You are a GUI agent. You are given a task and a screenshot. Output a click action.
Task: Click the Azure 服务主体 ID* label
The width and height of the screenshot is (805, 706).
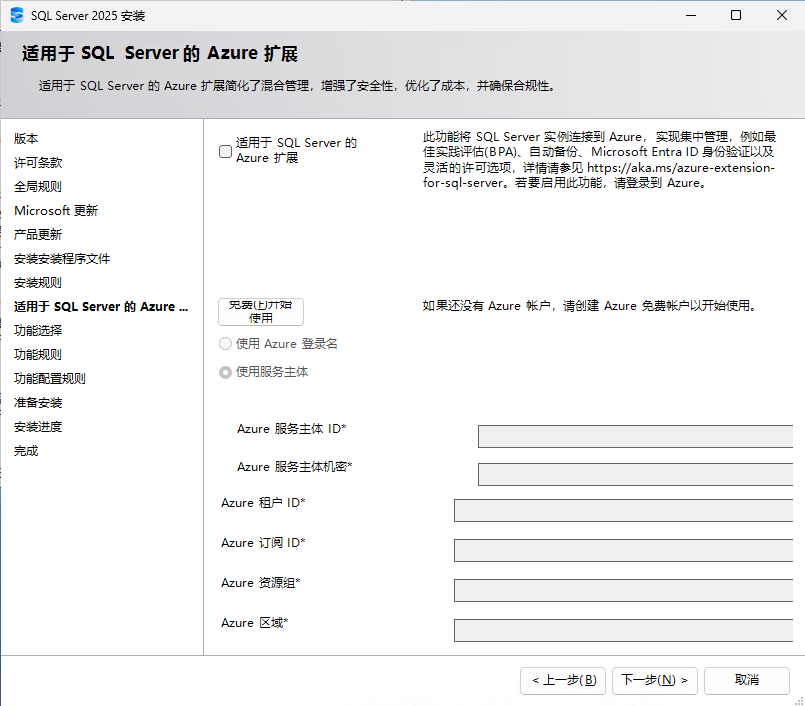(292, 429)
